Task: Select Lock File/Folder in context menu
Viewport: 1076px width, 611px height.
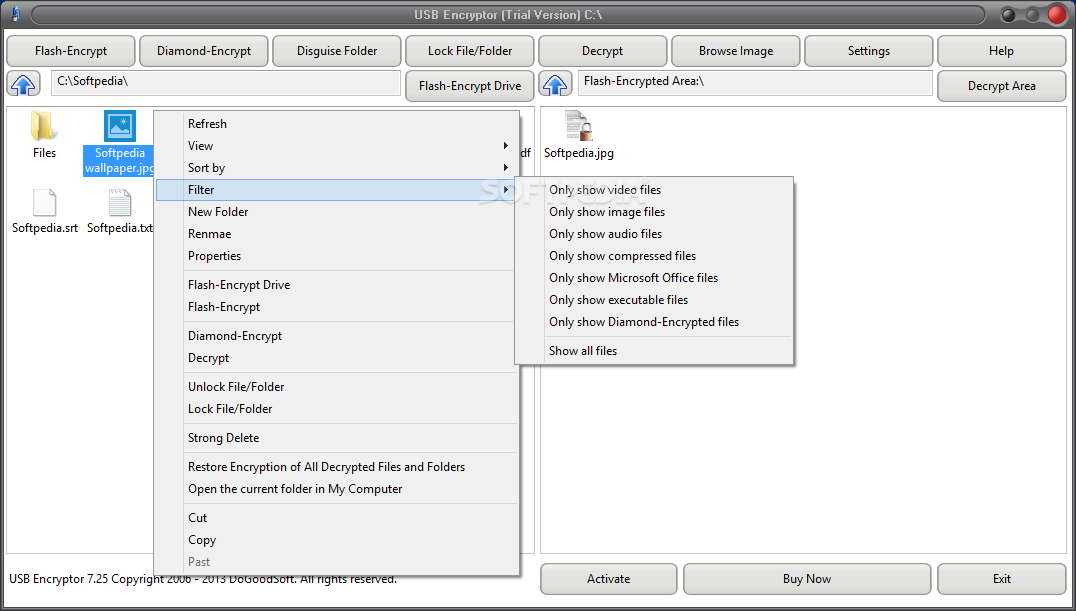Action: click(x=336, y=408)
